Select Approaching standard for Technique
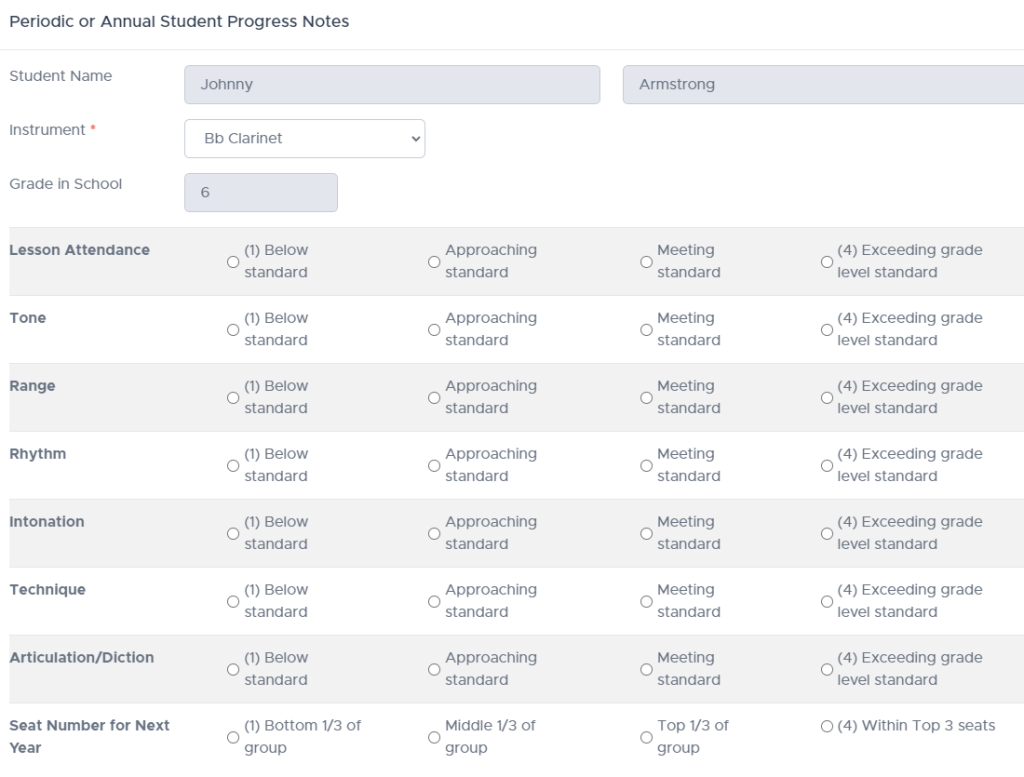The width and height of the screenshot is (1024, 777). [x=434, y=602]
